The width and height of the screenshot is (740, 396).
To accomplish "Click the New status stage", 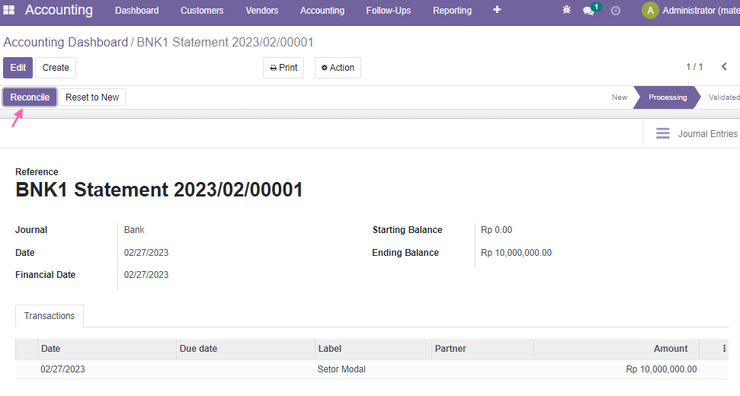I will [619, 97].
